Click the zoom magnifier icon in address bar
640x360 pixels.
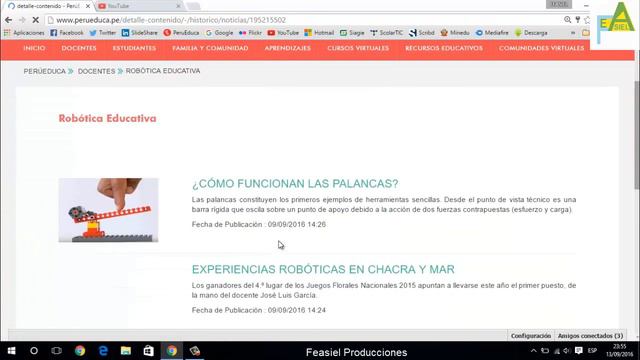pyautogui.click(x=567, y=20)
